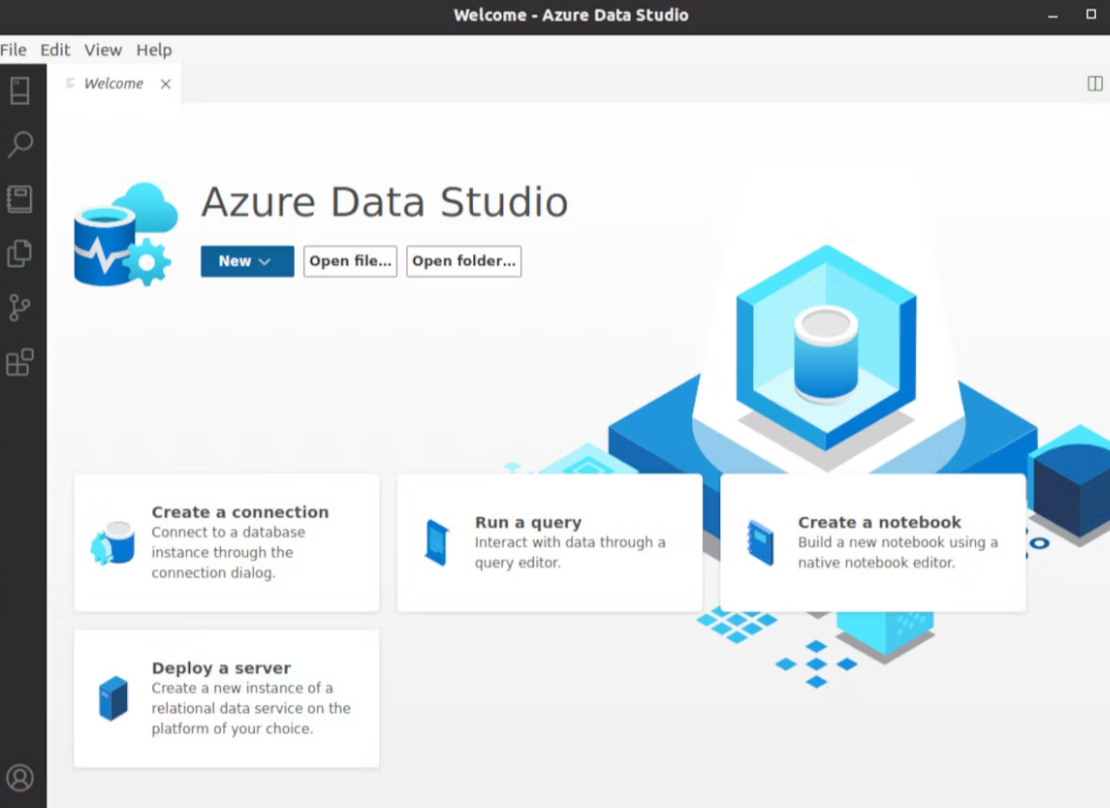1110x808 pixels.
Task: Click the 'Welcome - Azure Data Studio' window title
Action: (571, 15)
